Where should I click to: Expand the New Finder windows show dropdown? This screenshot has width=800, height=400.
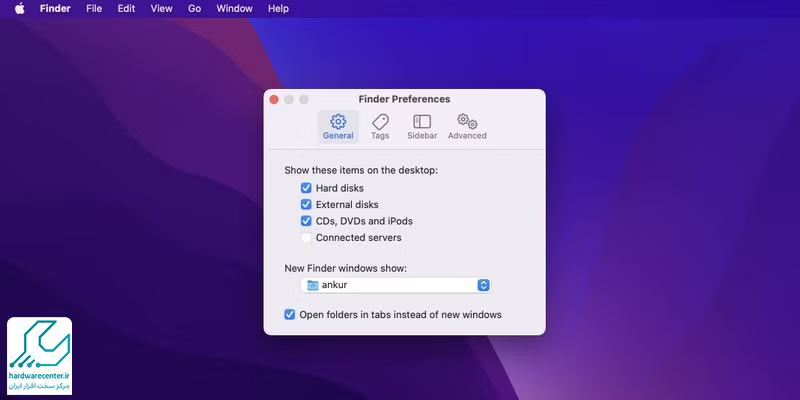tap(396, 285)
